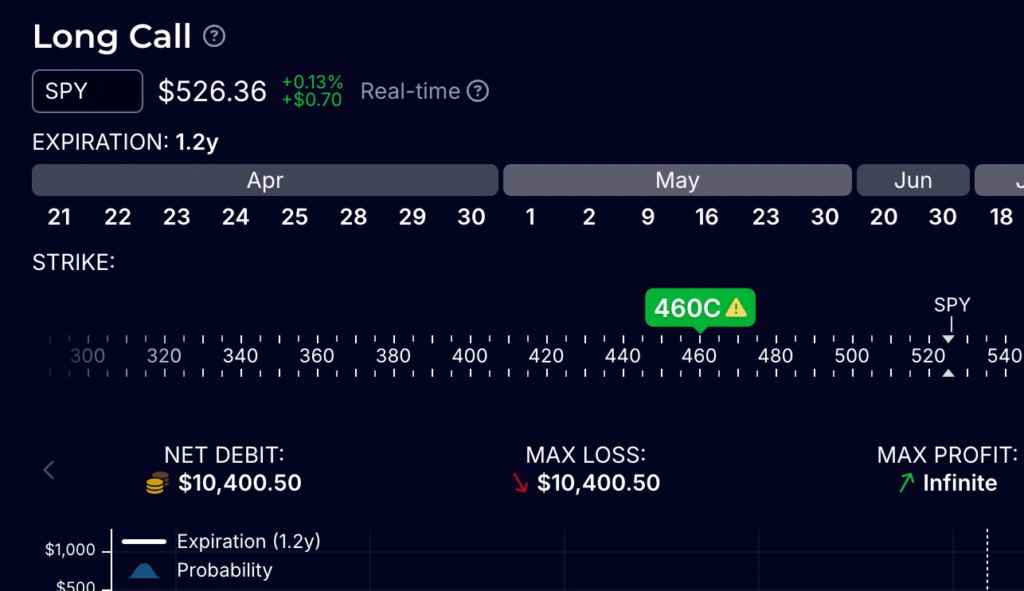Choose Apr 24 expiration date
This screenshot has width=1024, height=591.
coord(235,217)
